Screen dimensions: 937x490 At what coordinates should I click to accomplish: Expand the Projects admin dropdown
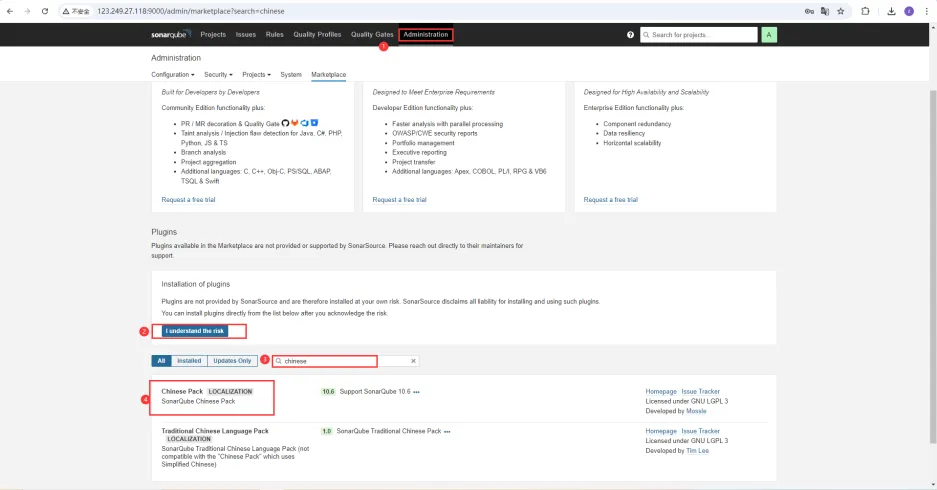coord(257,75)
